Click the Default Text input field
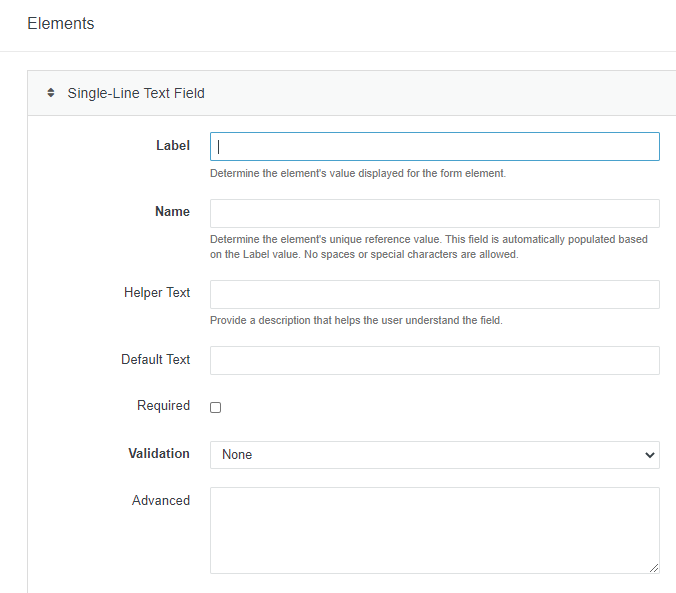Screen dimensions: 676x593 [x=434, y=360]
